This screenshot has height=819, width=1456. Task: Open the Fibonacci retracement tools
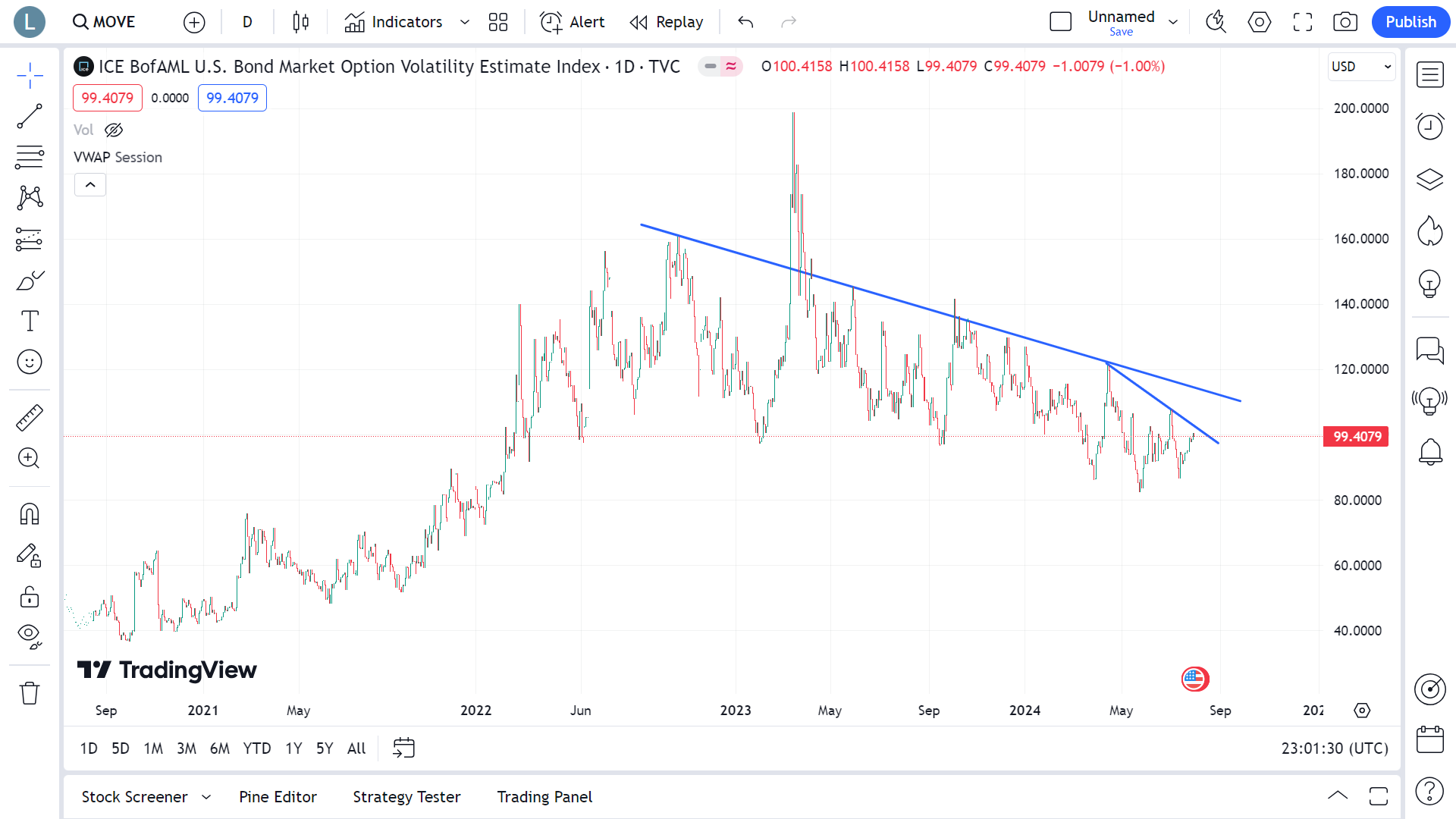[x=30, y=157]
